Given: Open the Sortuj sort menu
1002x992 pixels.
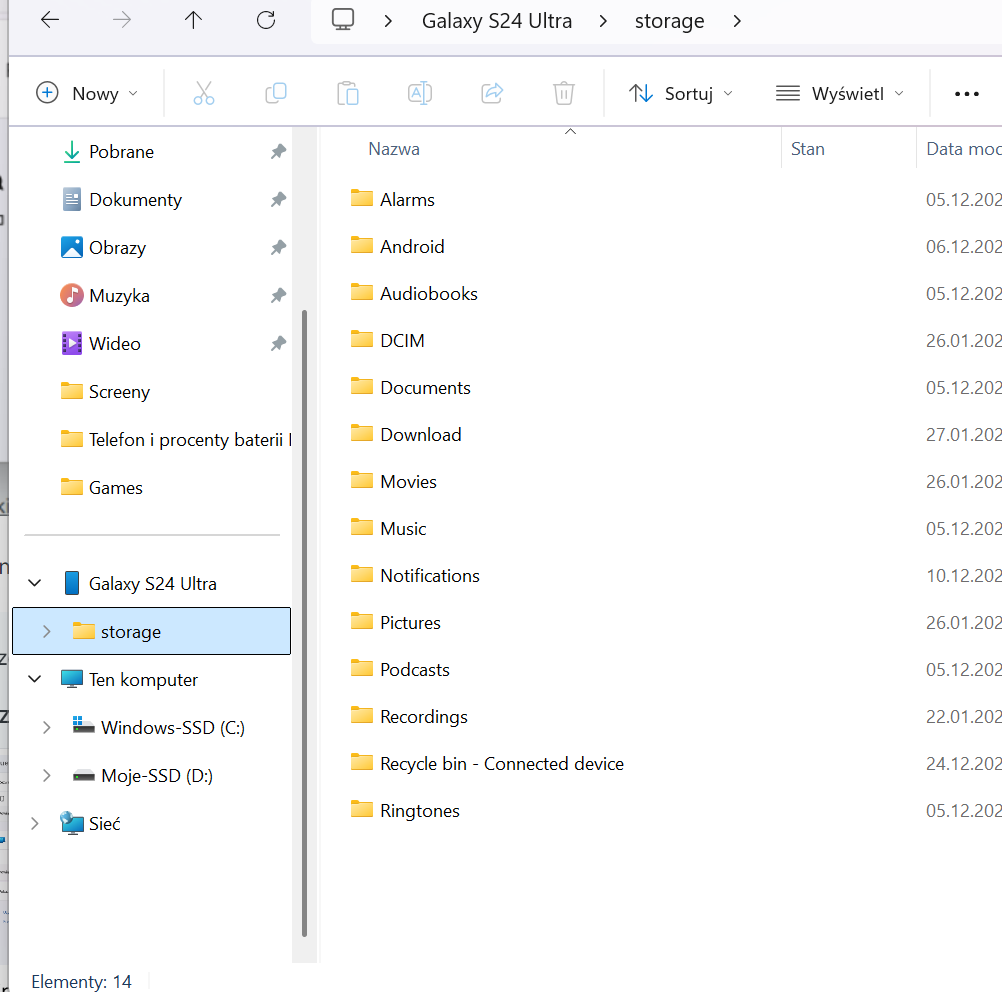Looking at the screenshot, I should point(681,94).
